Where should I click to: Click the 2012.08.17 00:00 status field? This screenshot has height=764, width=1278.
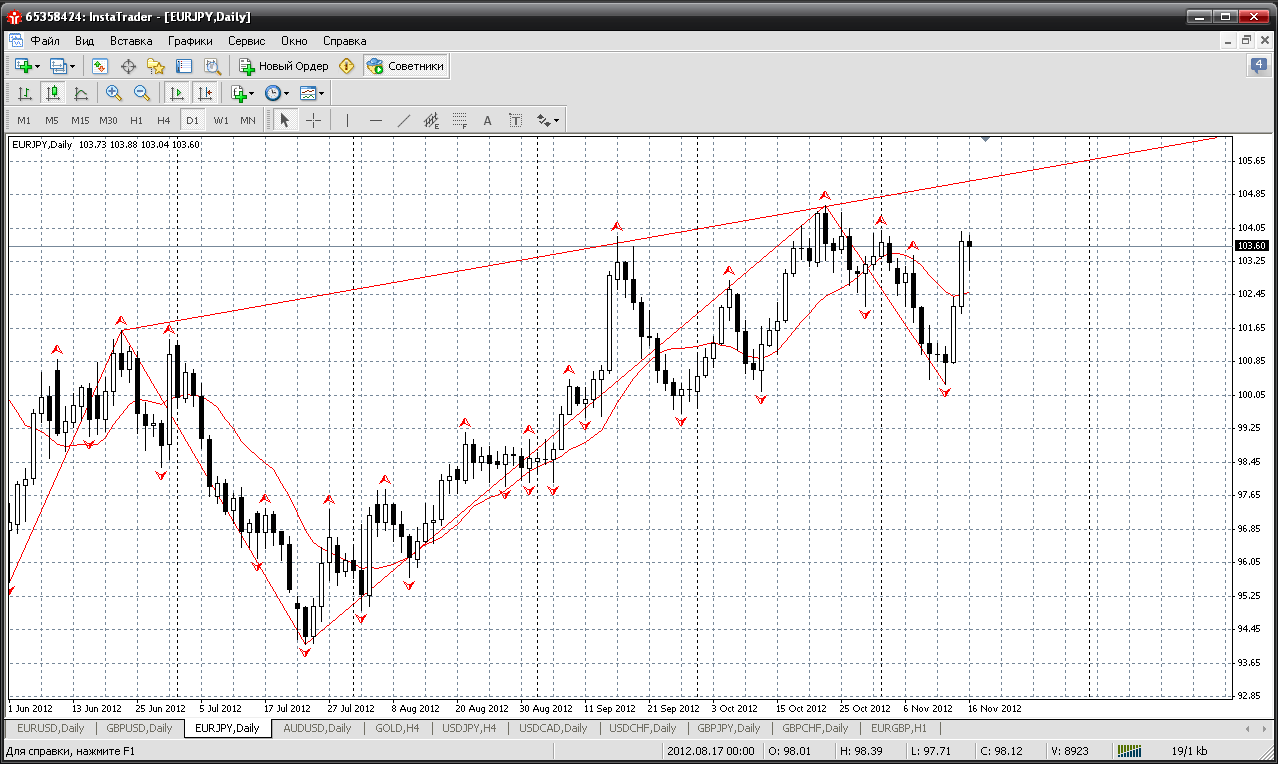pyautogui.click(x=710, y=750)
